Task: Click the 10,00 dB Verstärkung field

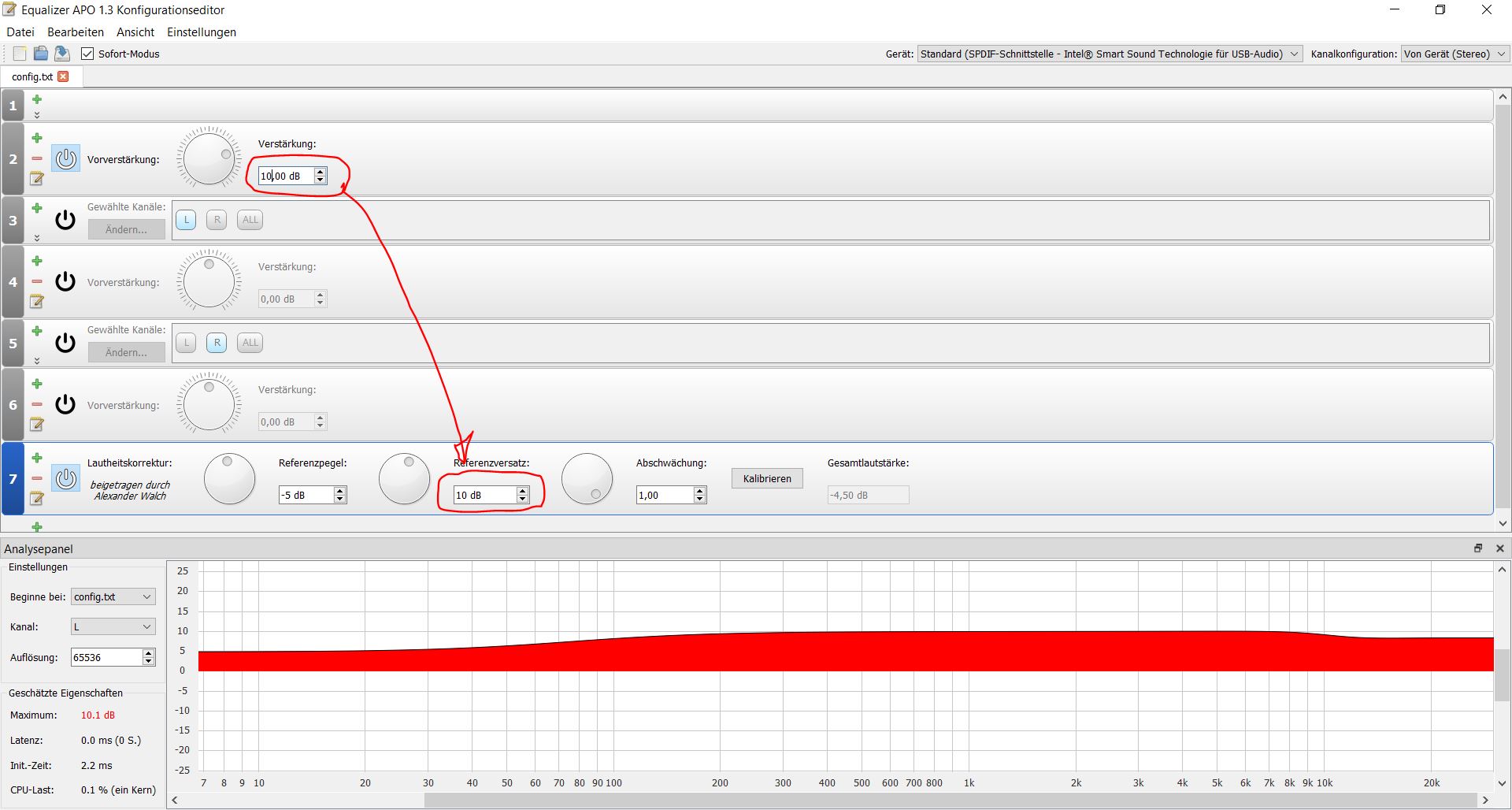Action: (x=287, y=176)
